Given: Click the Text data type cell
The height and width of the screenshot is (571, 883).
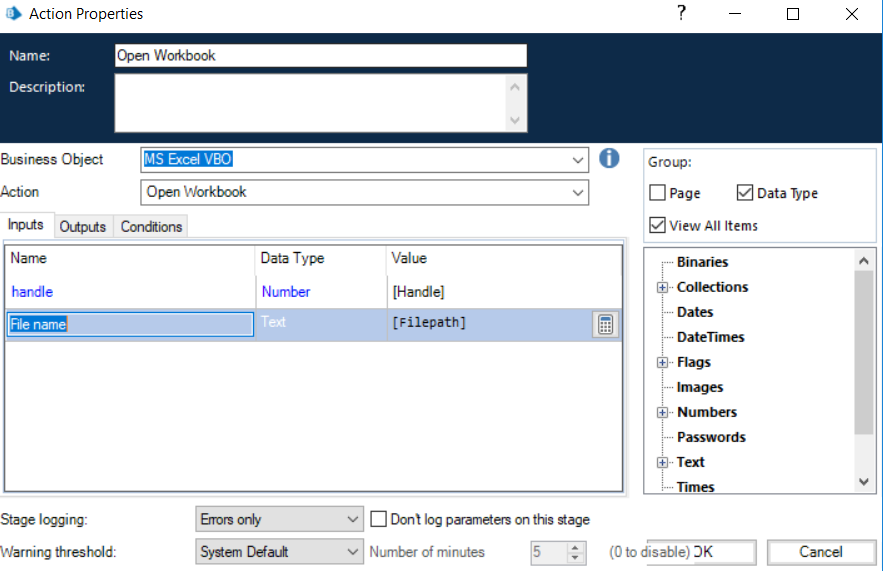Looking at the screenshot, I should pyautogui.click(x=321, y=323).
